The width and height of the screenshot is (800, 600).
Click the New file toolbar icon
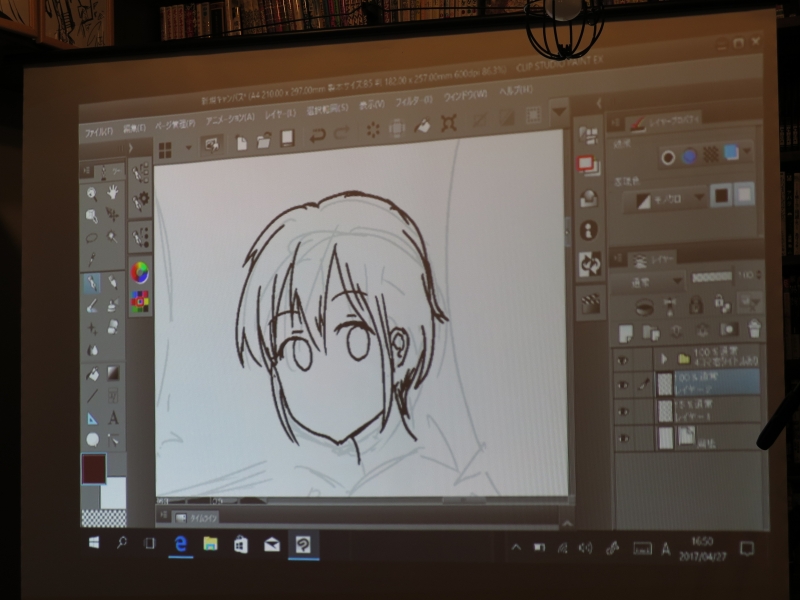pos(241,143)
